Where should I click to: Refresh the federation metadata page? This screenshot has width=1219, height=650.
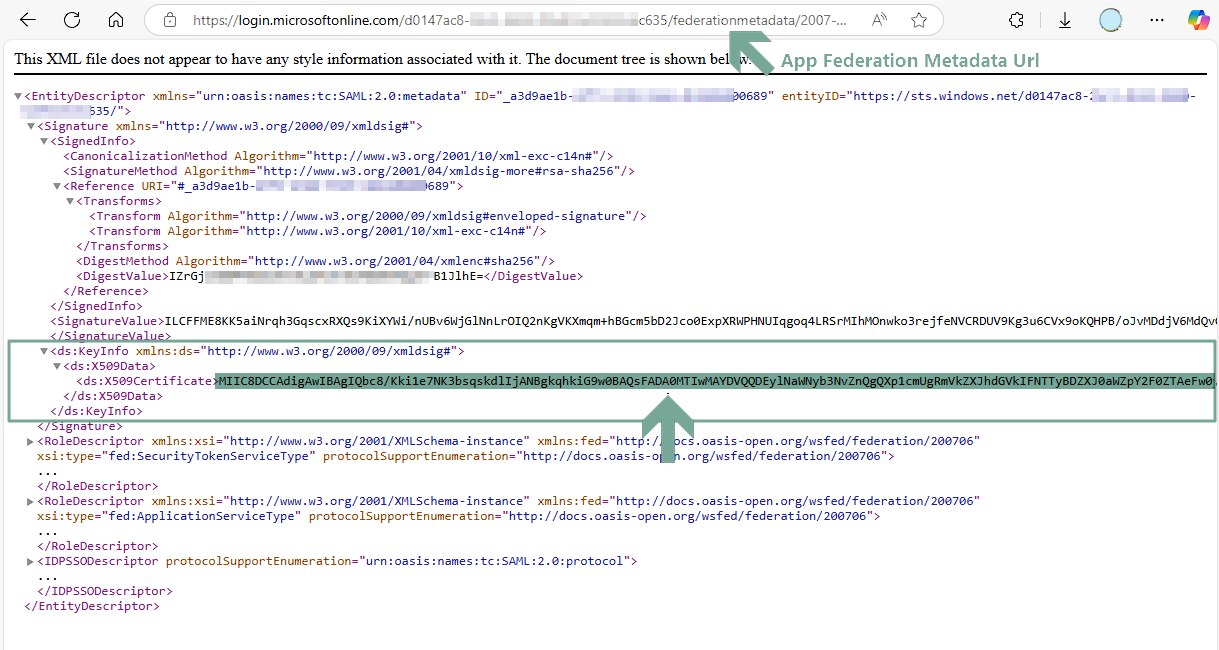[x=72, y=20]
